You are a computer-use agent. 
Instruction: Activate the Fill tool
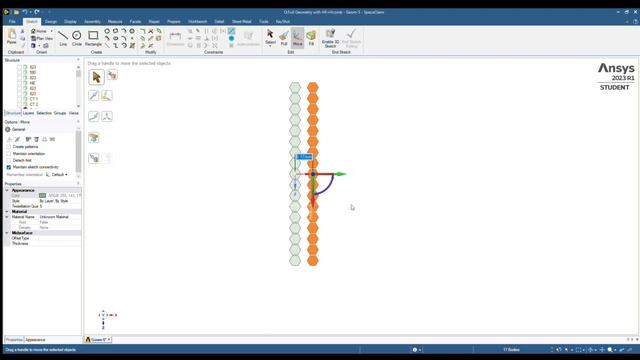tap(311, 38)
